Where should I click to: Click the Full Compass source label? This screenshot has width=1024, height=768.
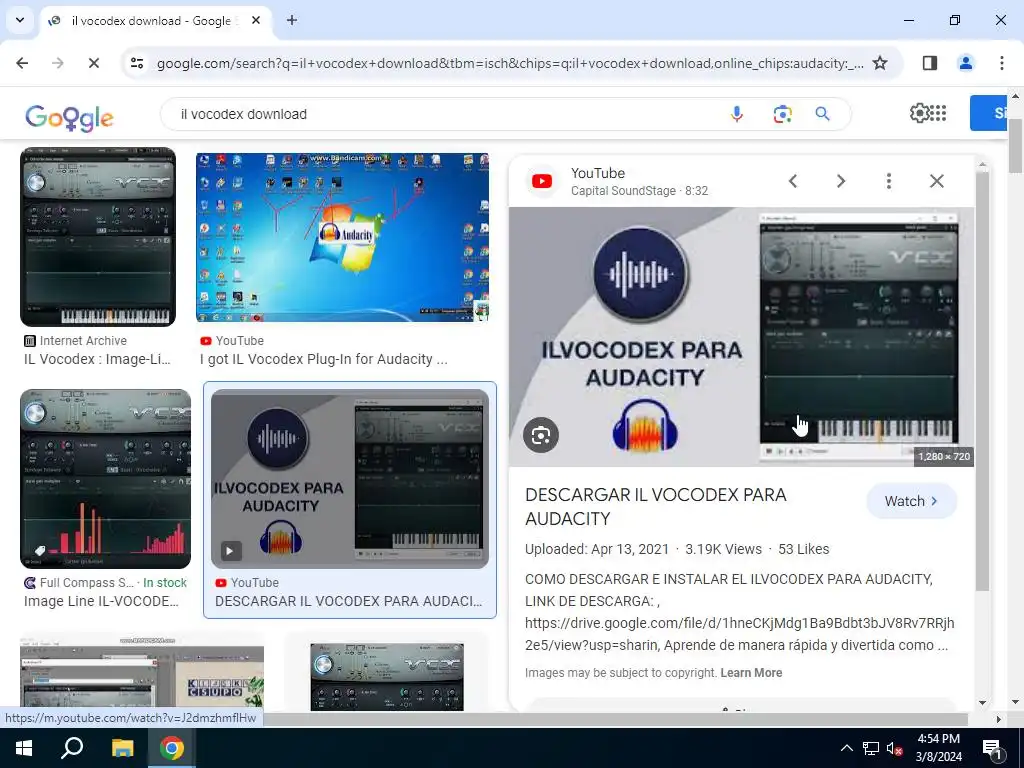point(87,583)
